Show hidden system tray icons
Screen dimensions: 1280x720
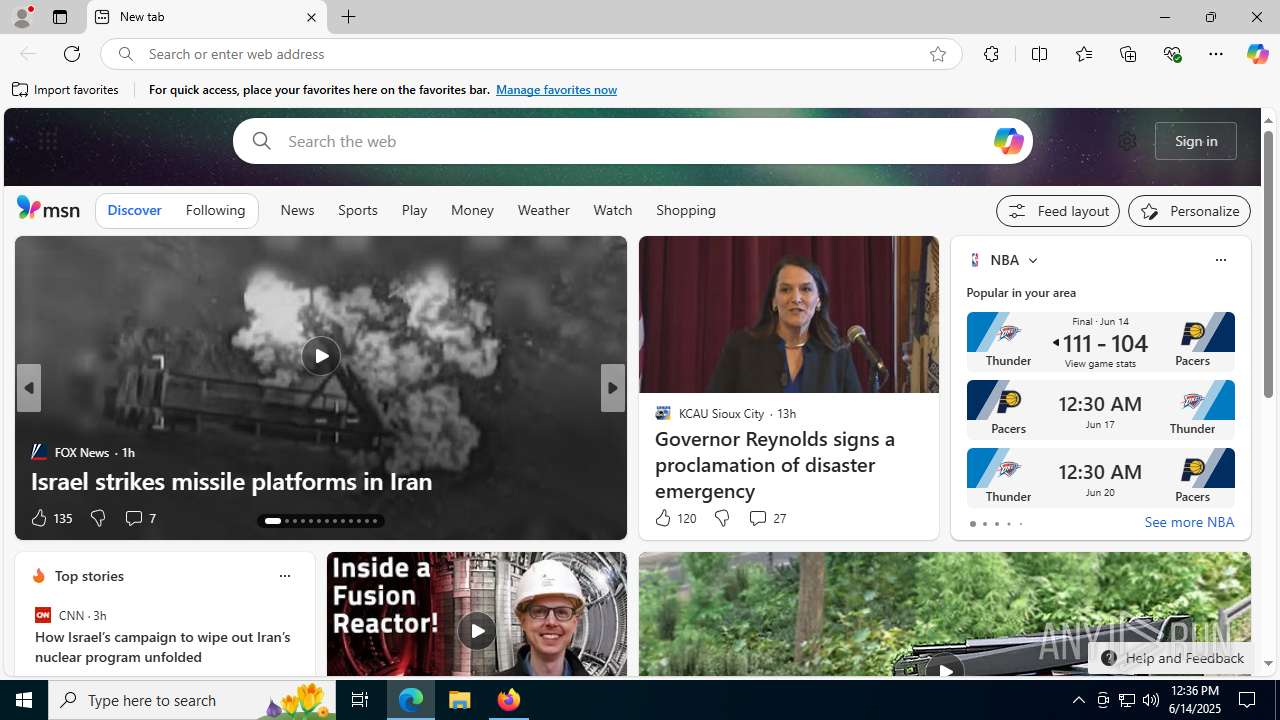[x=1078, y=700]
